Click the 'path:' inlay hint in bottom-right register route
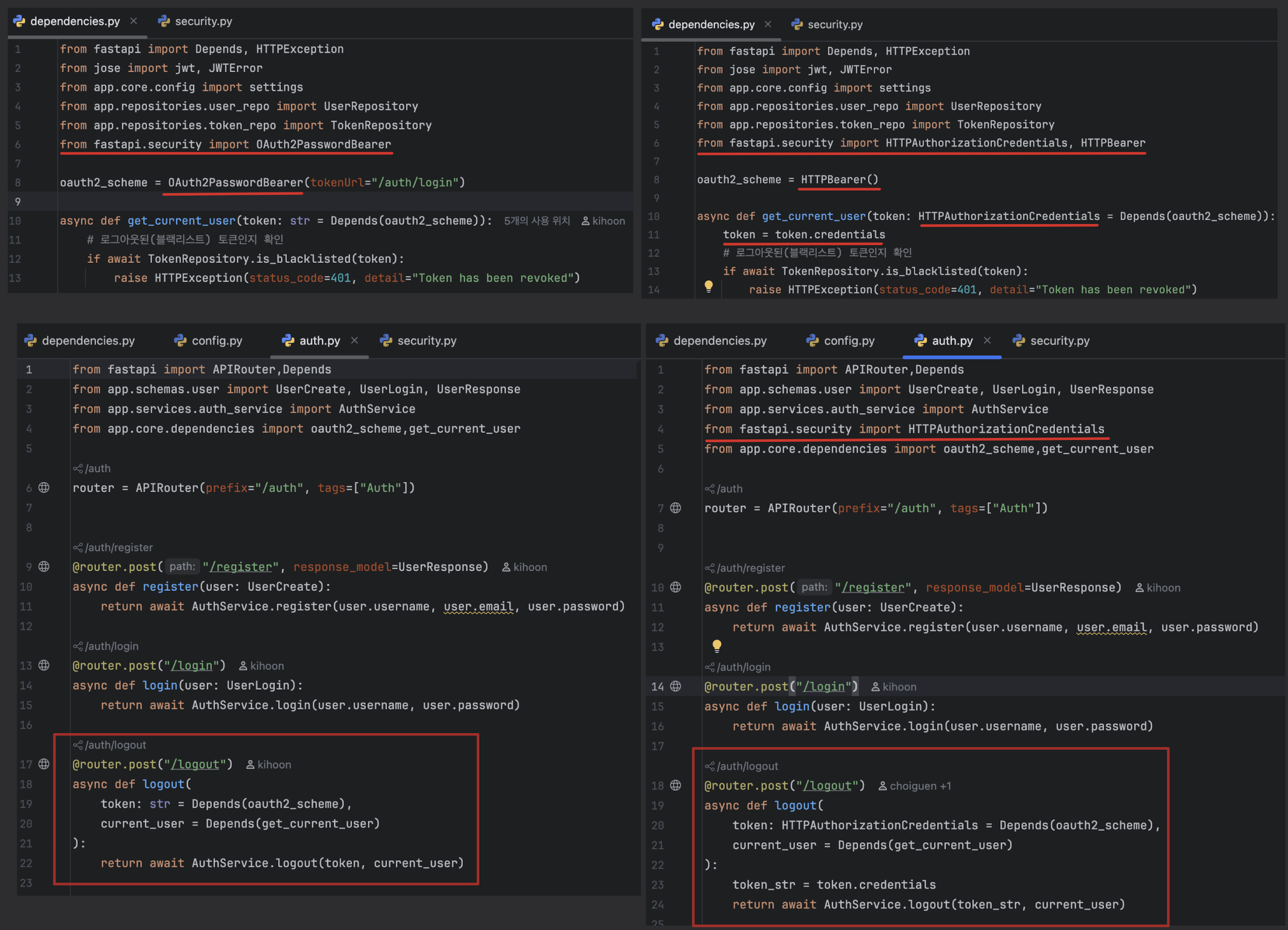Screen dimensions: 1288x930 [x=814, y=587]
